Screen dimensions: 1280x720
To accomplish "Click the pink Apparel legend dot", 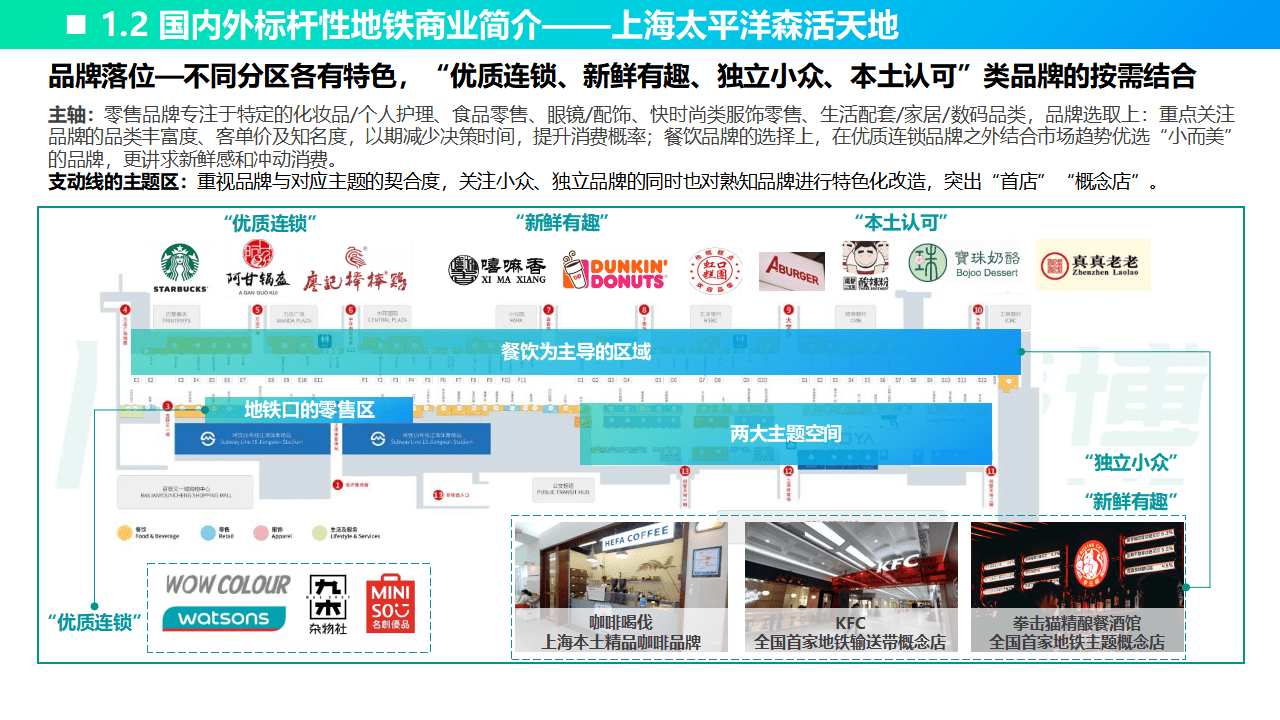I will 261,533.
